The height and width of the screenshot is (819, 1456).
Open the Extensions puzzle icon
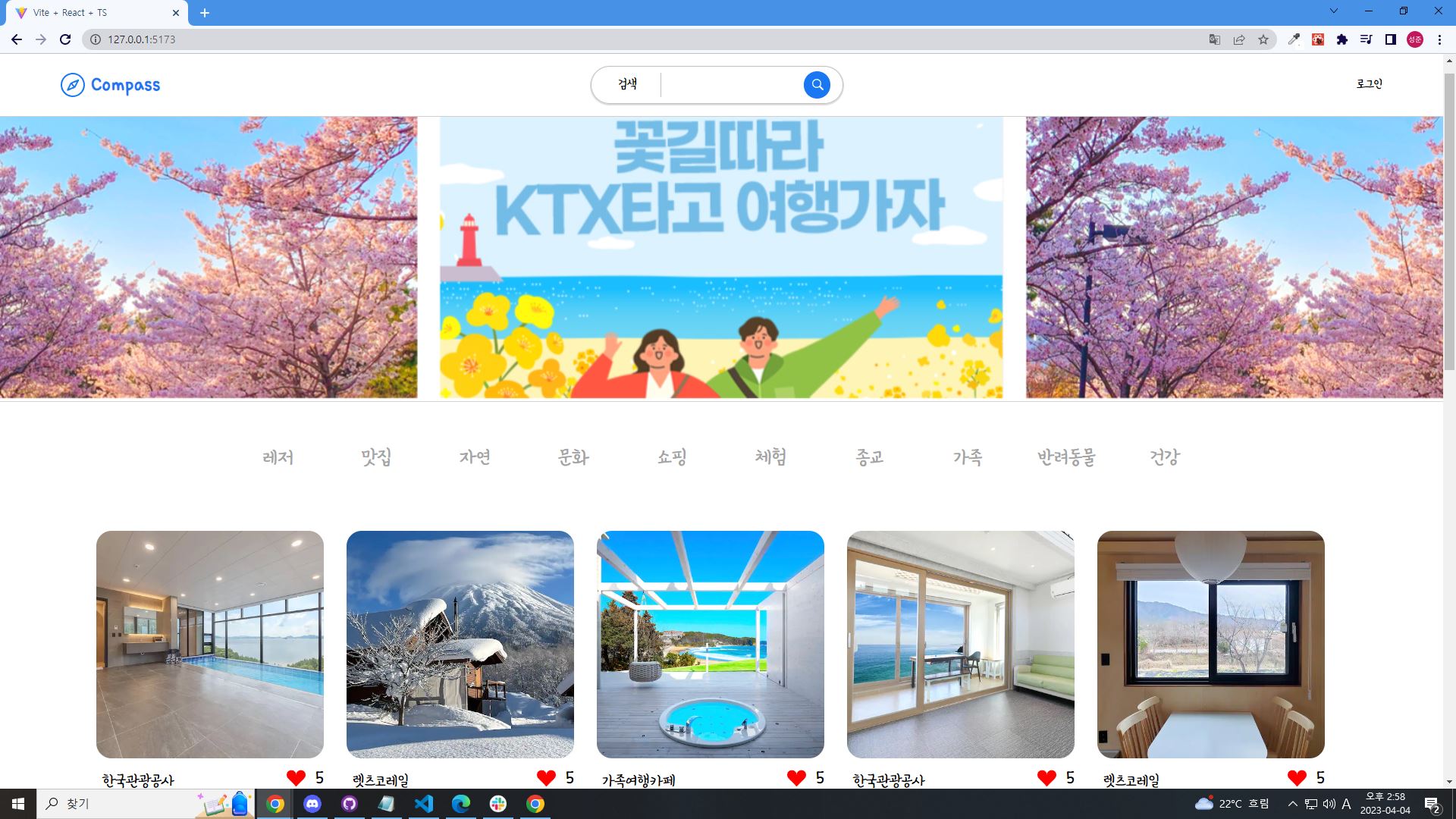1342,39
